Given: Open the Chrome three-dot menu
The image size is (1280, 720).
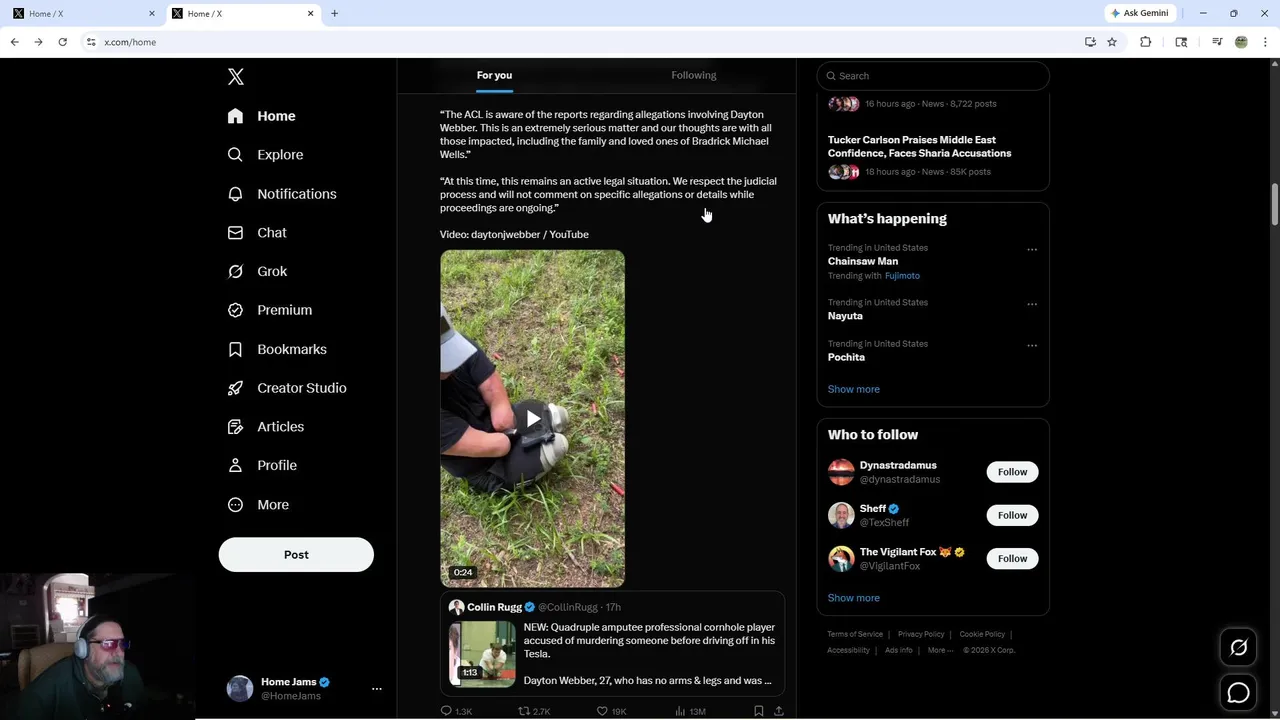Looking at the screenshot, I should pyautogui.click(x=1266, y=42).
